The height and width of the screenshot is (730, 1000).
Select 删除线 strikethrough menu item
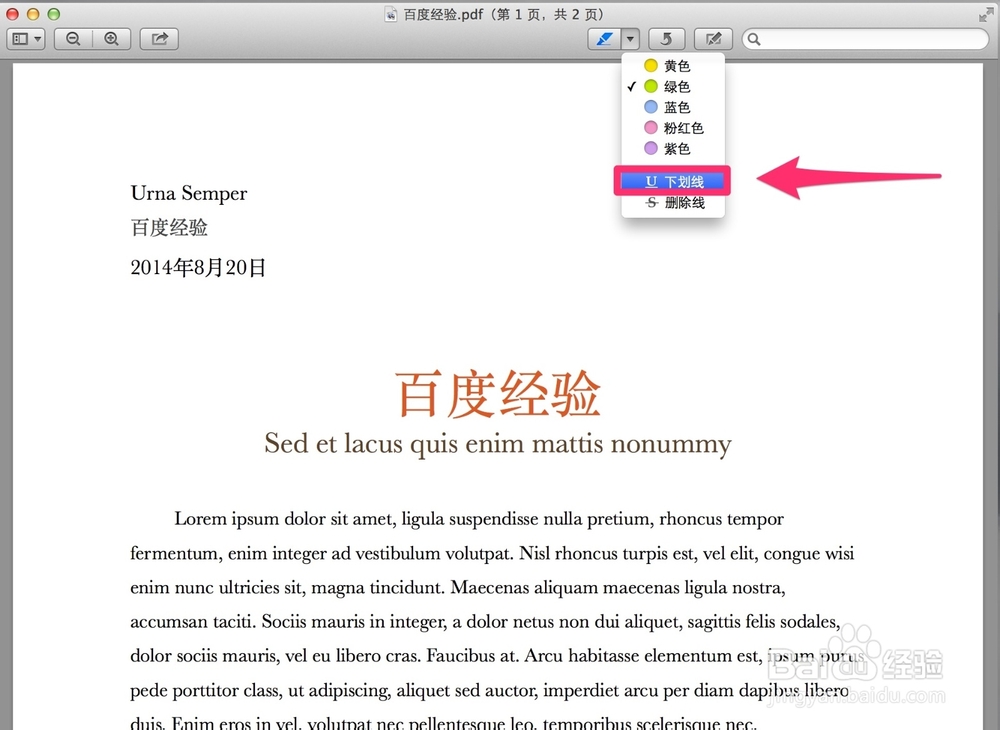673,203
